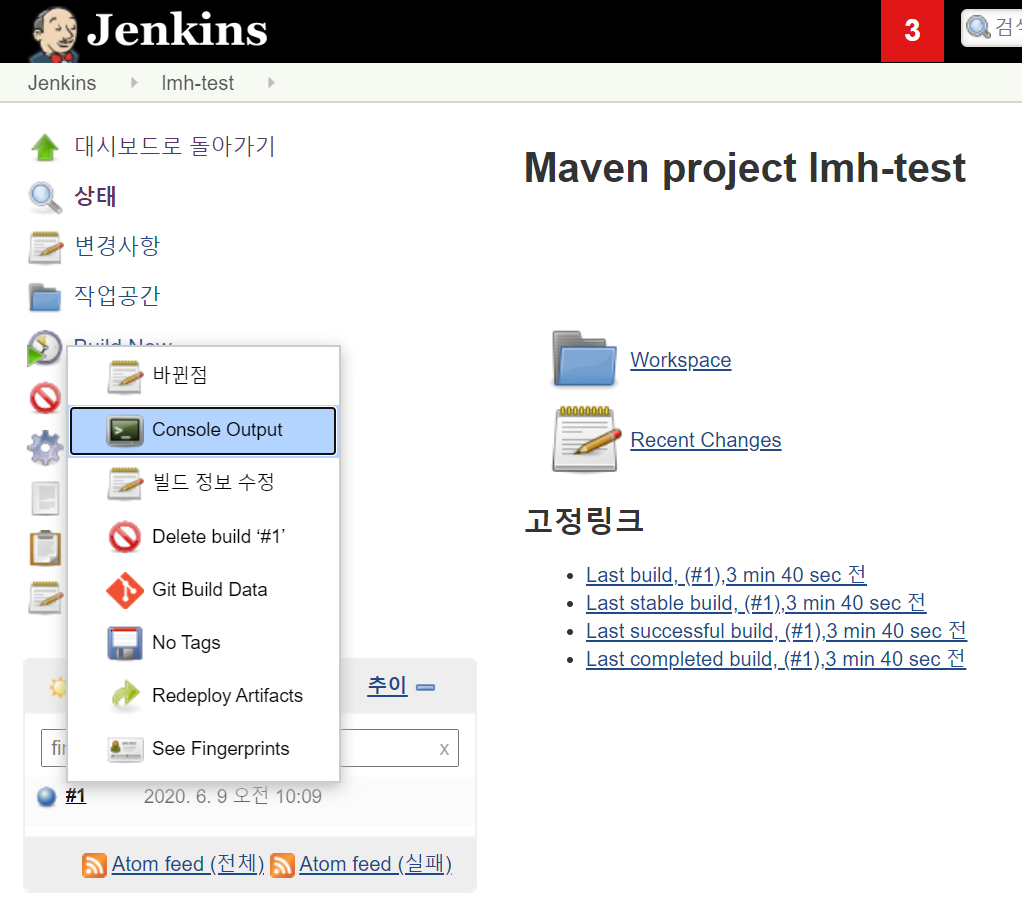Image resolution: width=1022 pixels, height=899 pixels.
Task: Open the lmh-test breadcrumb
Action: 197,83
